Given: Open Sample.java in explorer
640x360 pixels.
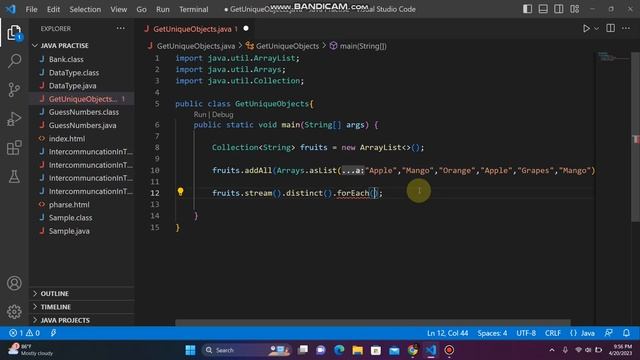Looking at the screenshot, I should click(x=69, y=231).
